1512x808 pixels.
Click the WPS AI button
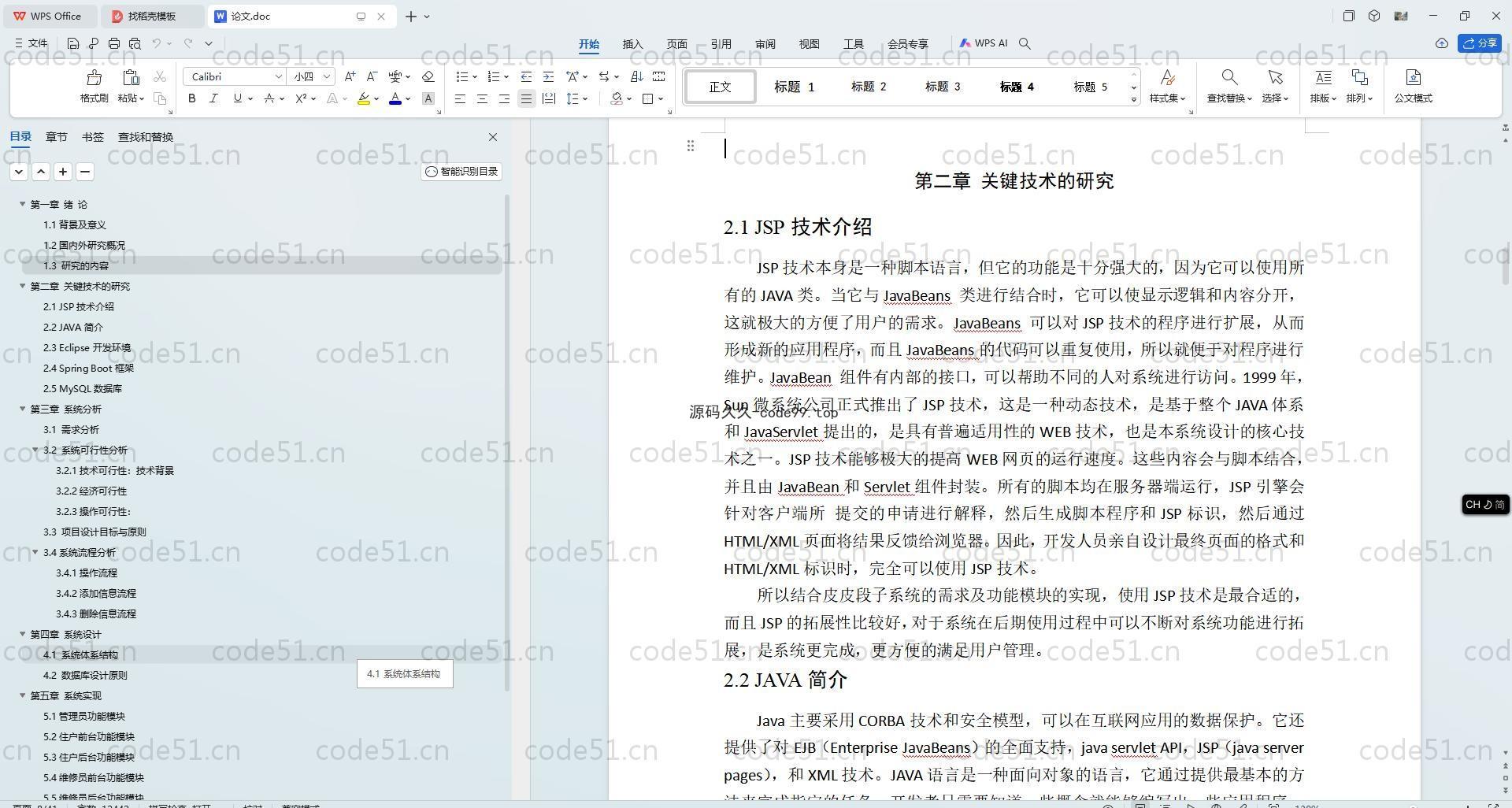tap(984, 43)
